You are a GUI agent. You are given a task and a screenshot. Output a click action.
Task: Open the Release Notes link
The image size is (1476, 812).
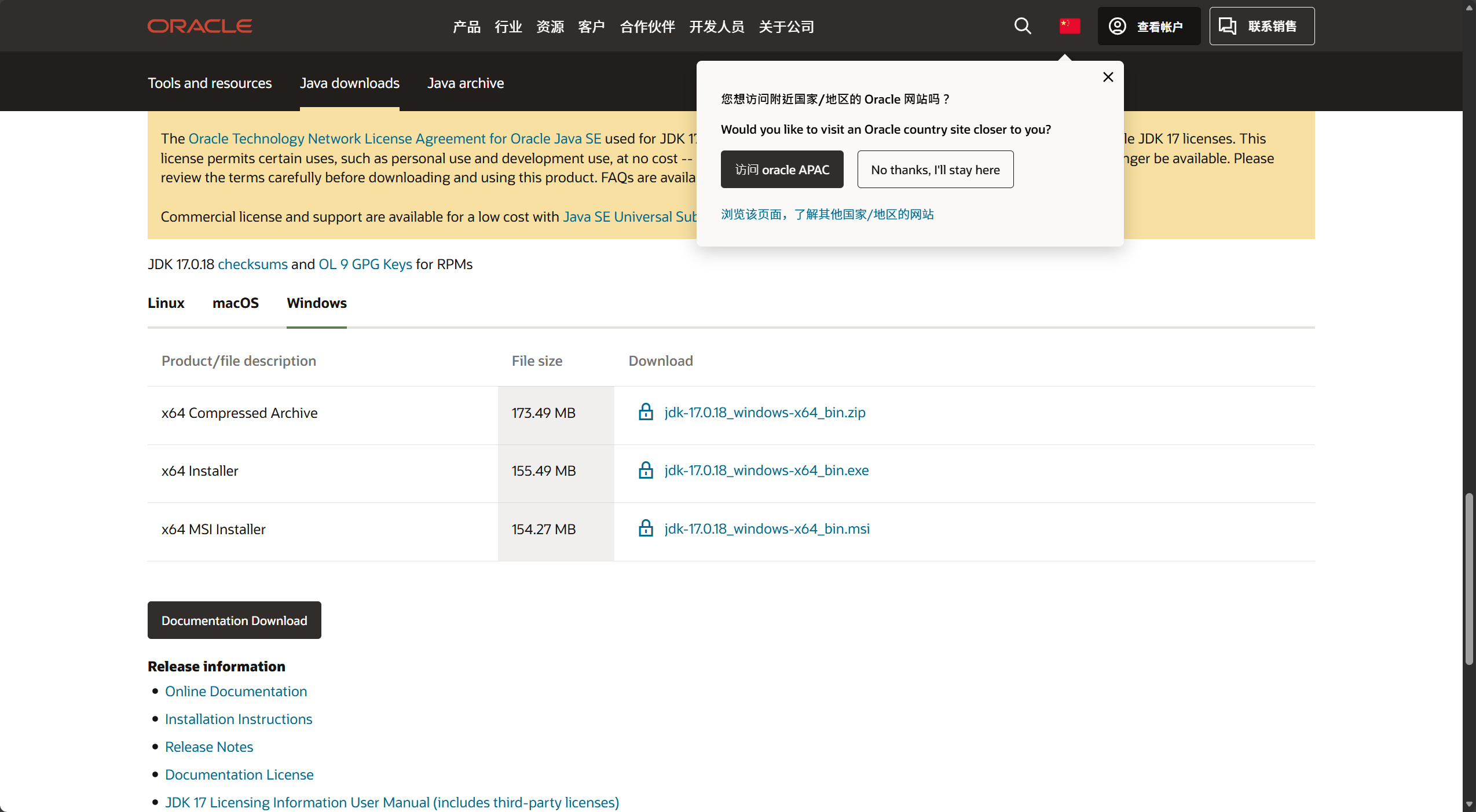click(209, 747)
